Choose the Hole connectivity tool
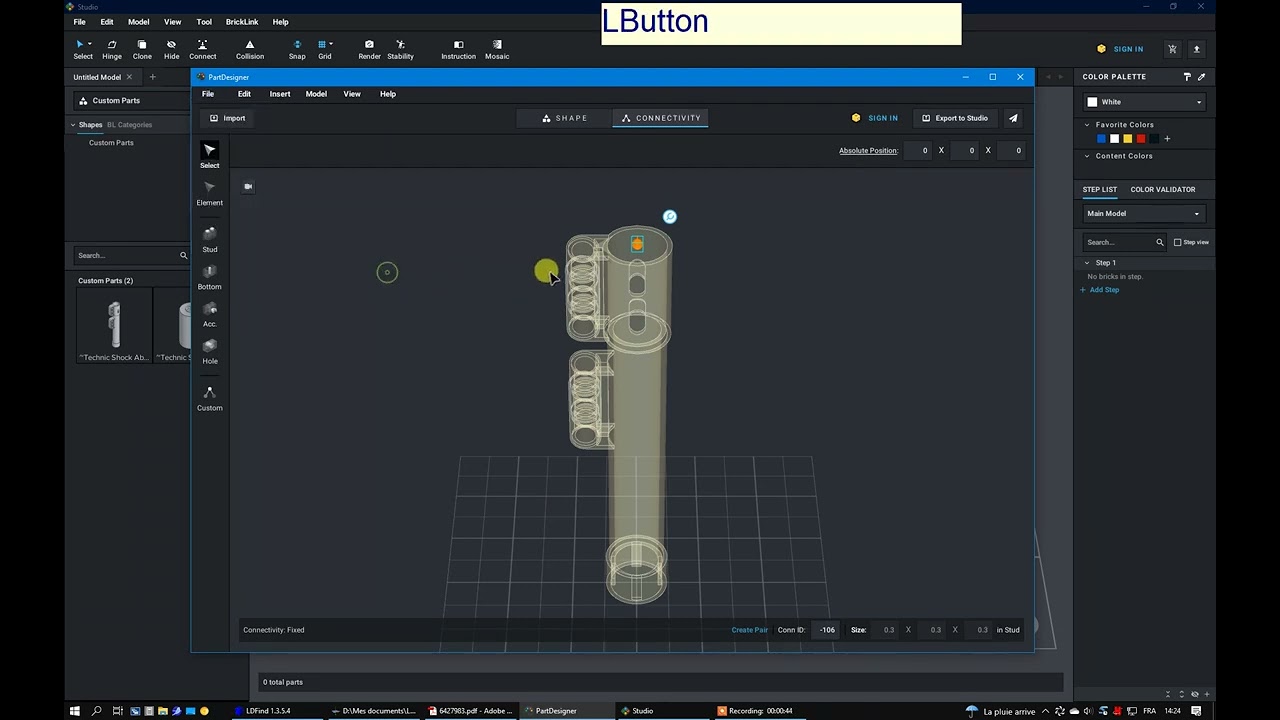 click(x=209, y=351)
